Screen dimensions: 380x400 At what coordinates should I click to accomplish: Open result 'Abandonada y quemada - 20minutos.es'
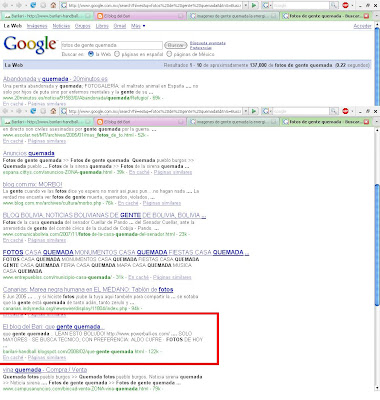[55, 79]
